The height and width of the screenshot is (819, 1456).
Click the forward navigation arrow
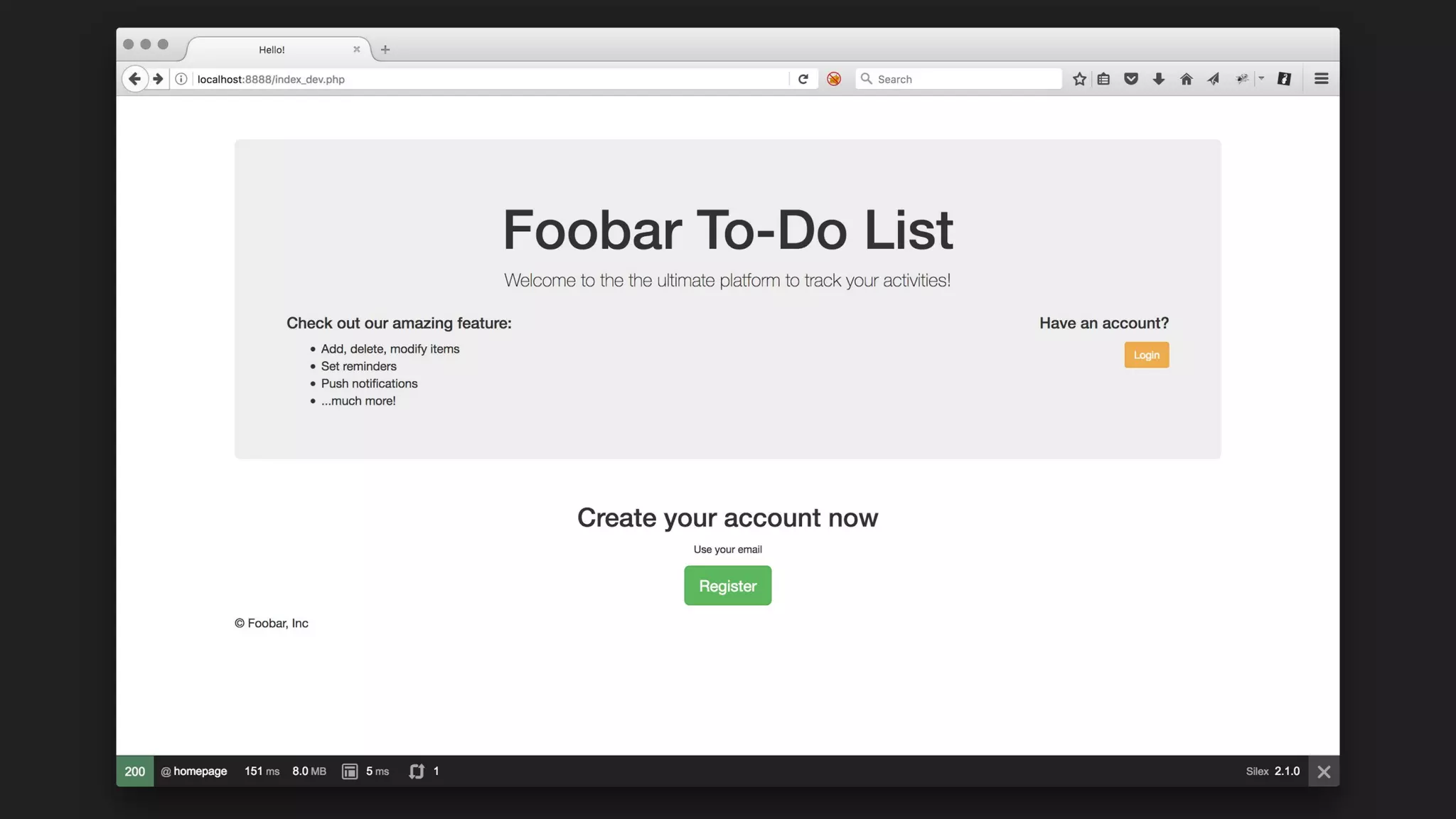point(158,79)
